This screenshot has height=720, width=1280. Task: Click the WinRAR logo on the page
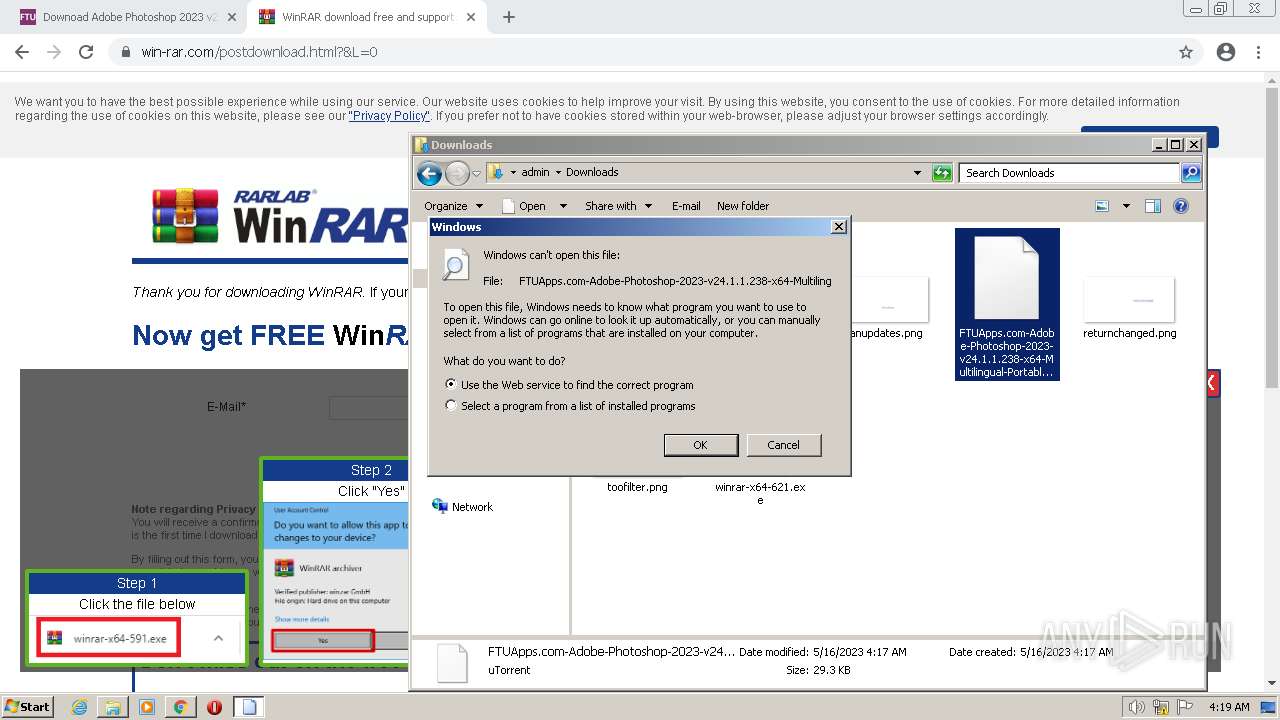tap(280, 217)
